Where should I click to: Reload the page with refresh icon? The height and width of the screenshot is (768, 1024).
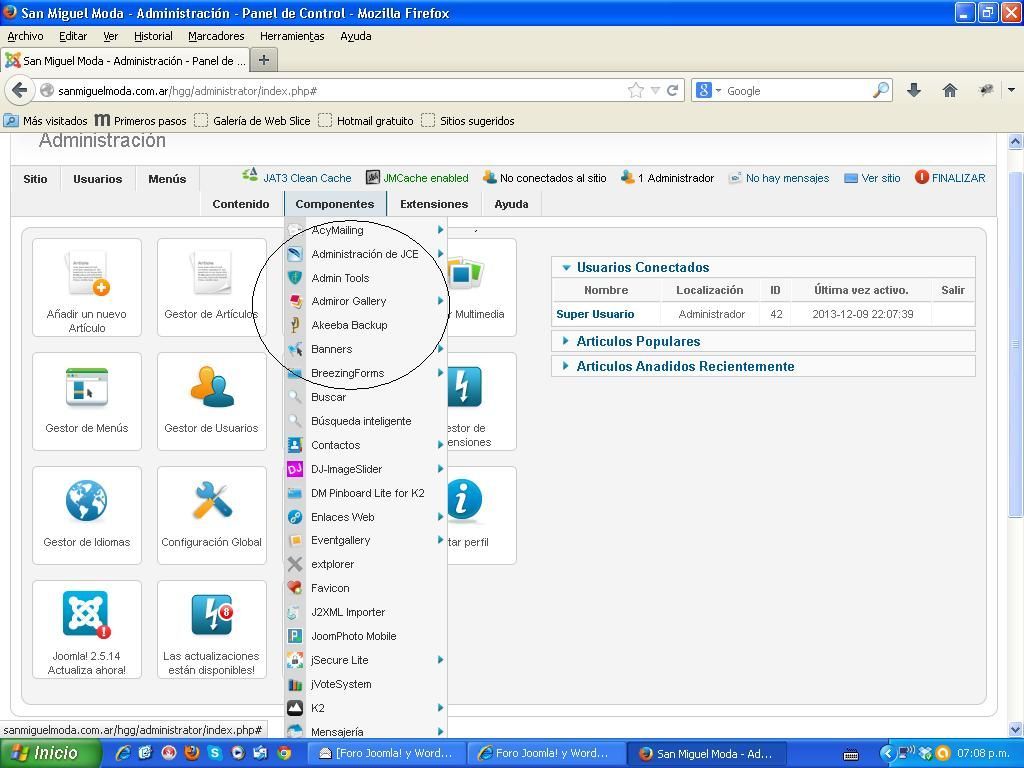[672, 90]
